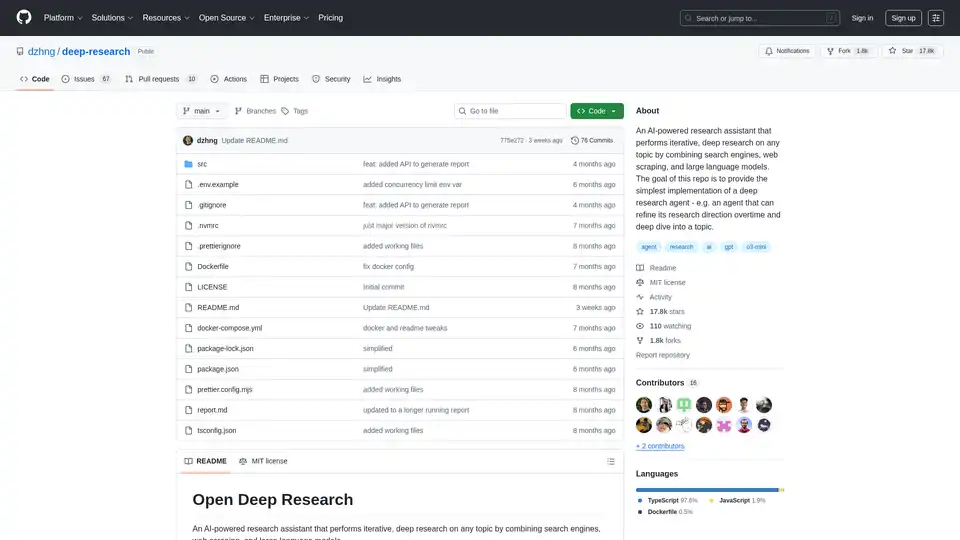Screen dimensions: 960x540
Task: Expand the Platform menu in header
Action: pyautogui.click(x=62, y=18)
